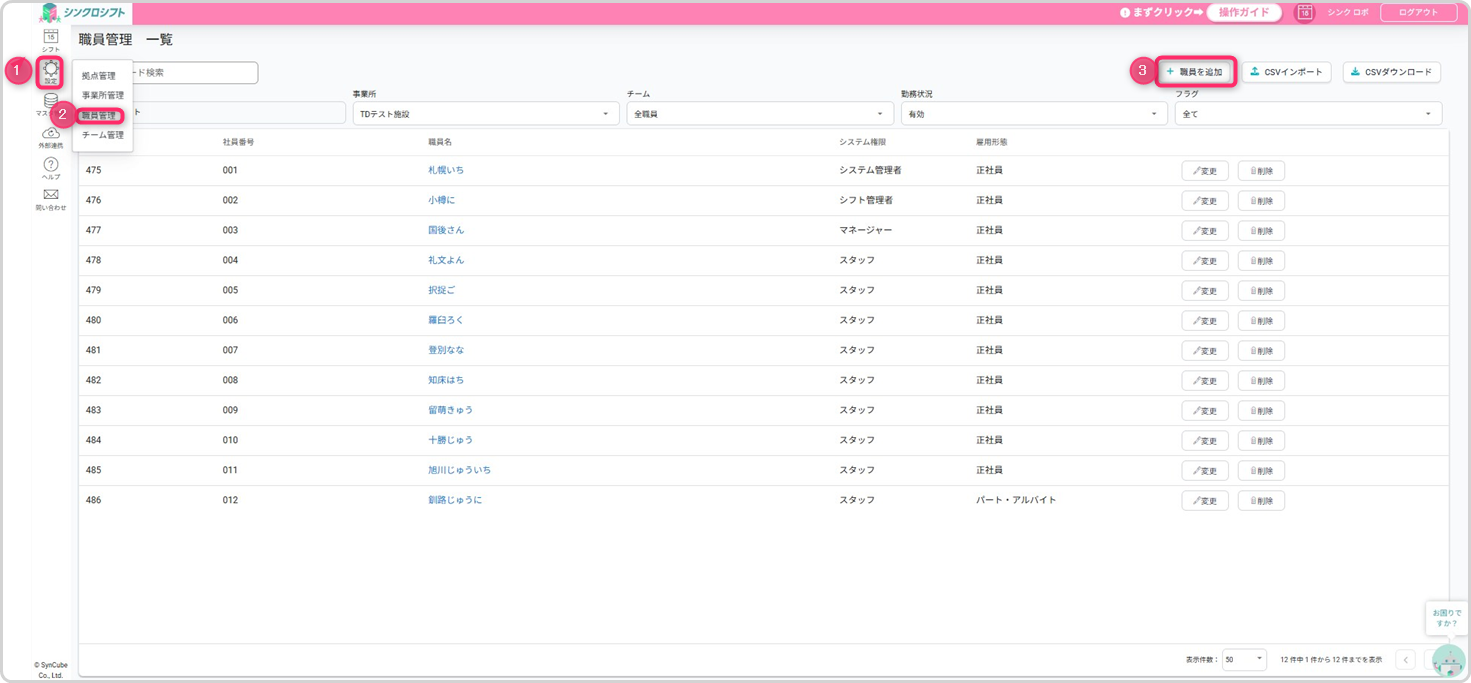
Task: Select チーム管理 from the settings menu
Action: [102, 135]
